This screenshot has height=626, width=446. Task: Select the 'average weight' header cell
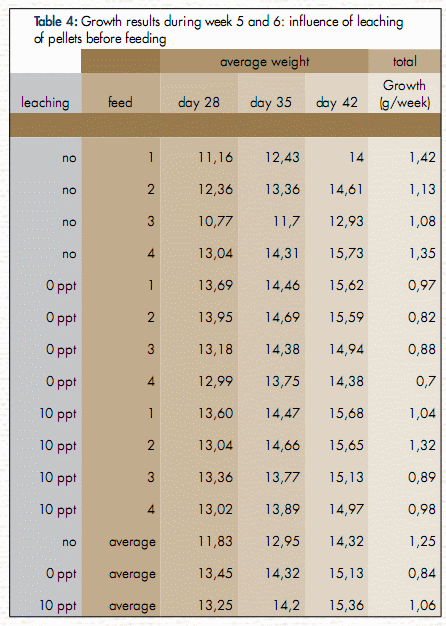click(264, 61)
